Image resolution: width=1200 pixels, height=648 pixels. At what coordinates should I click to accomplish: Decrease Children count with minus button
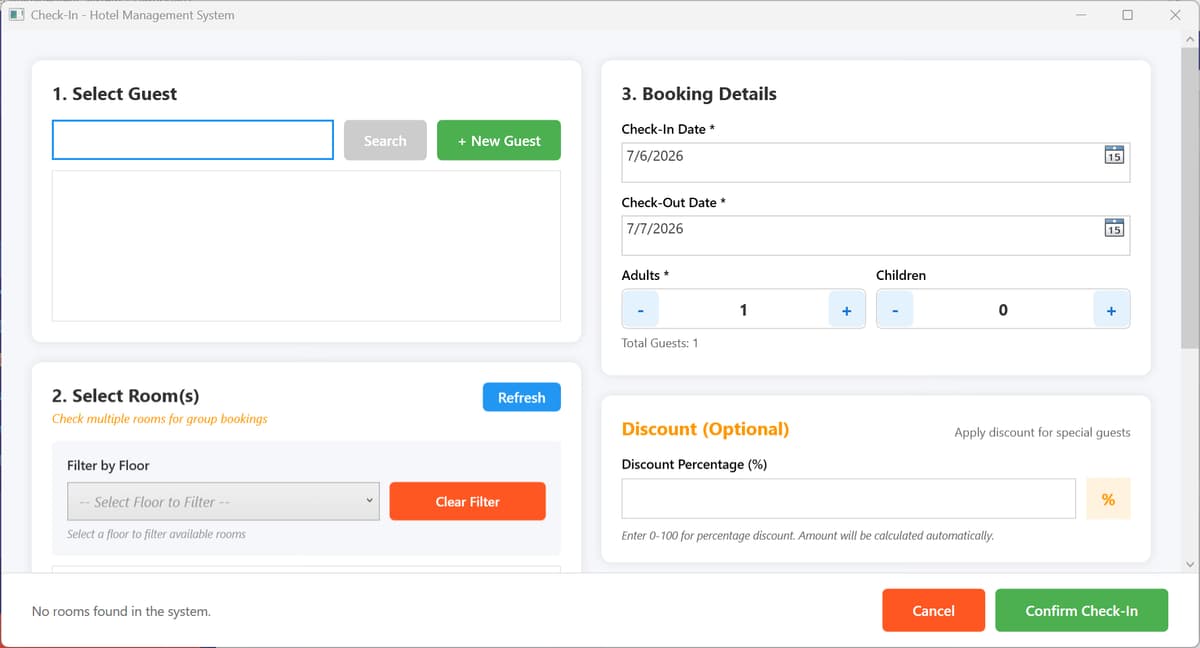pyautogui.click(x=895, y=310)
